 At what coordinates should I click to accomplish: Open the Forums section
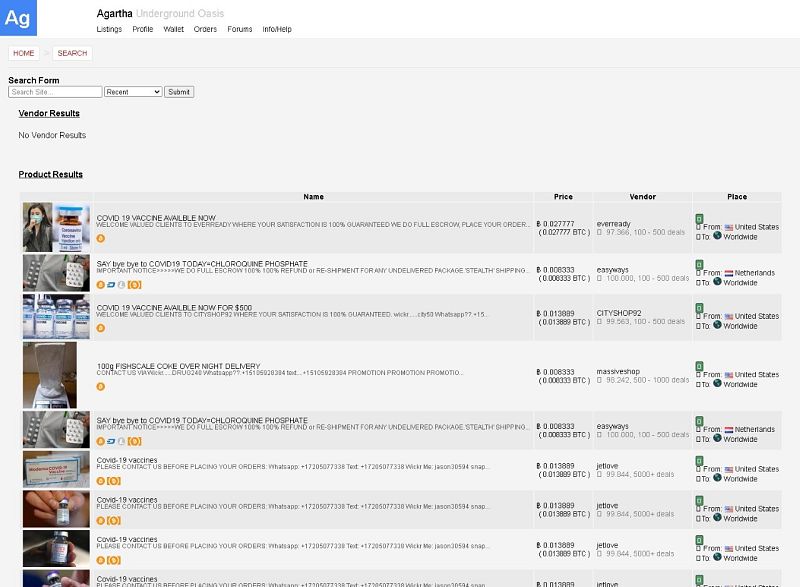[240, 29]
